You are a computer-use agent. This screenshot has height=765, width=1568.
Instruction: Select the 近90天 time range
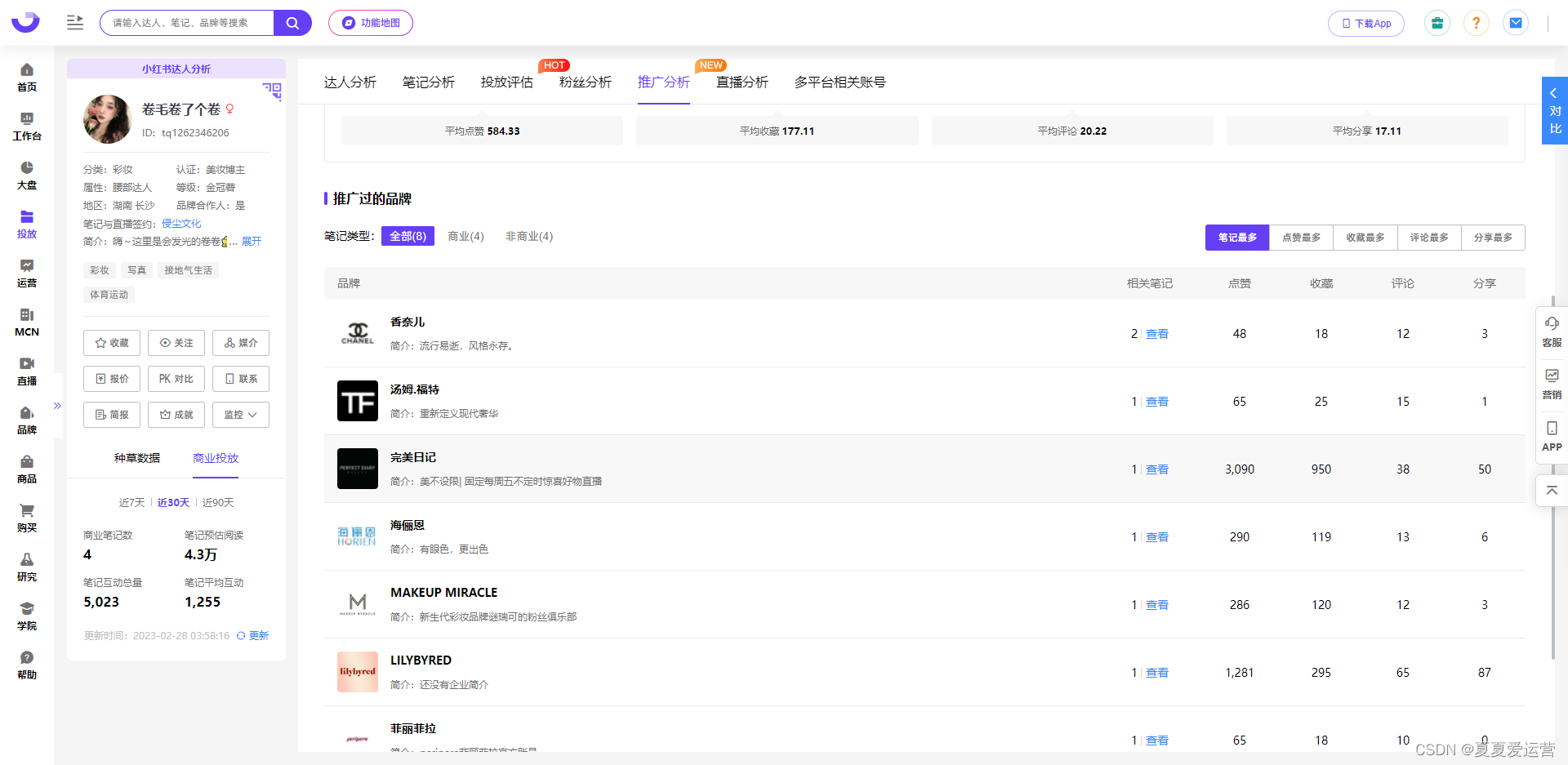click(x=218, y=503)
